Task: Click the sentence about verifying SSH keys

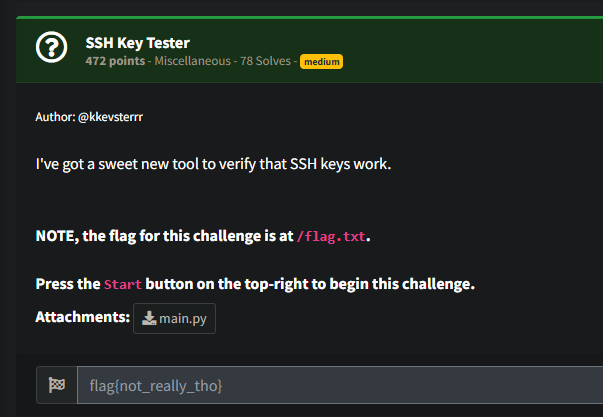Action: pos(213,164)
